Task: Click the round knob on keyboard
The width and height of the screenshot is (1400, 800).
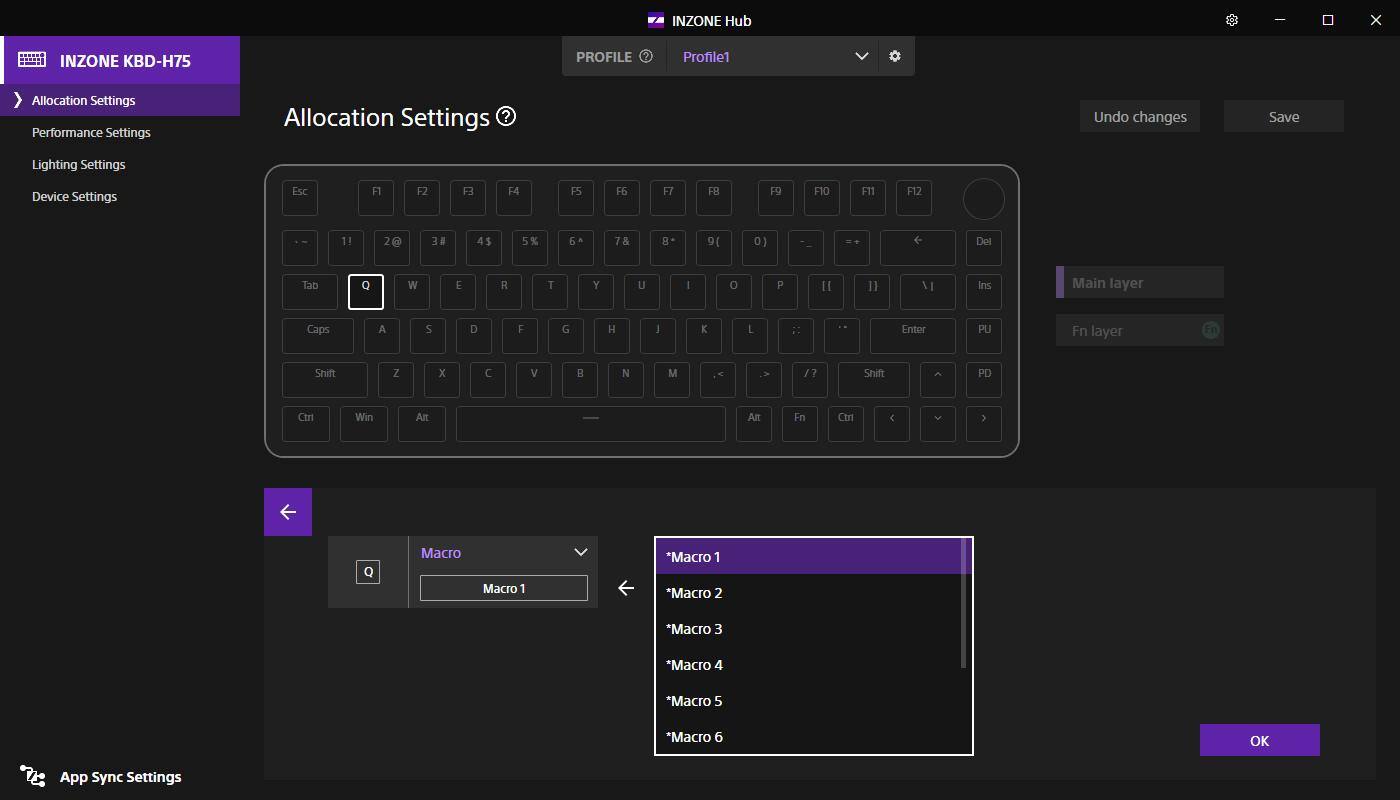Action: click(983, 199)
